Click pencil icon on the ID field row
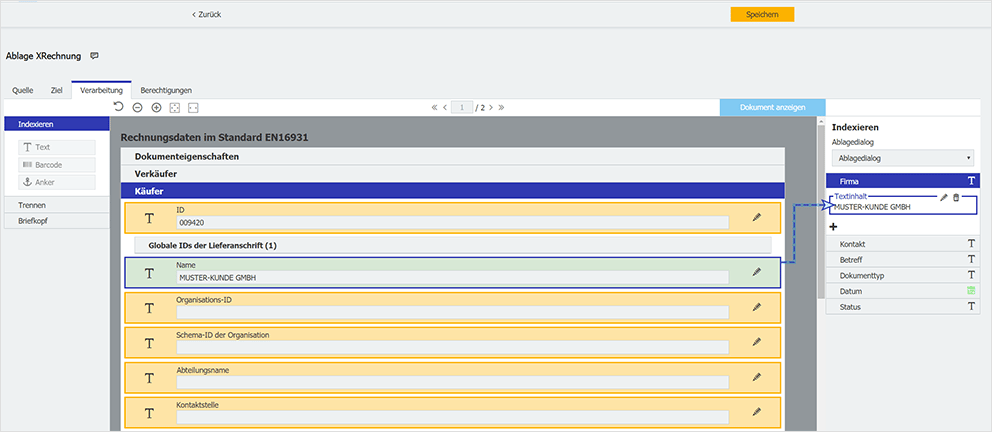The width and height of the screenshot is (992, 432). coord(757,217)
